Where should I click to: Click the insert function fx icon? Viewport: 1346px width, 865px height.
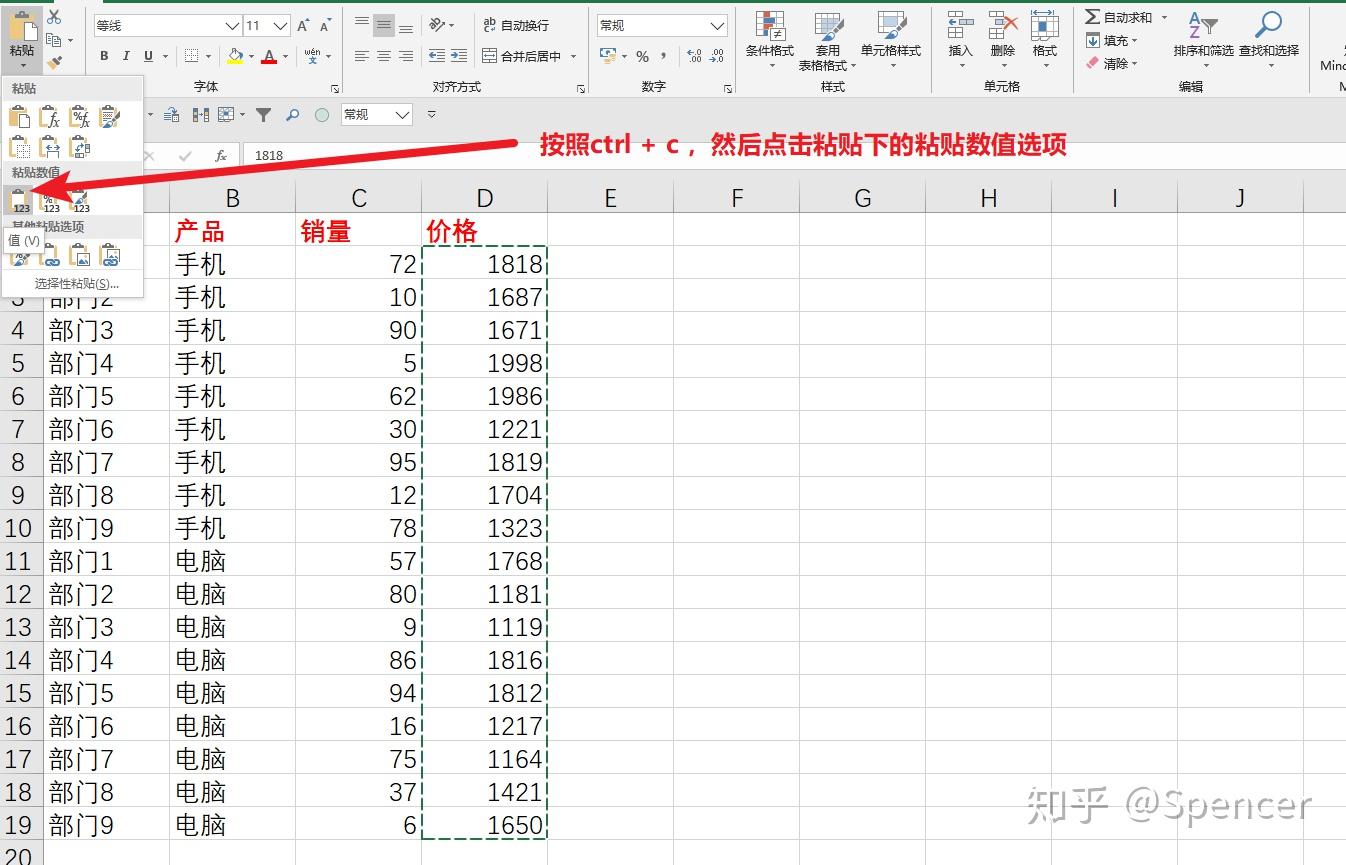[x=221, y=156]
